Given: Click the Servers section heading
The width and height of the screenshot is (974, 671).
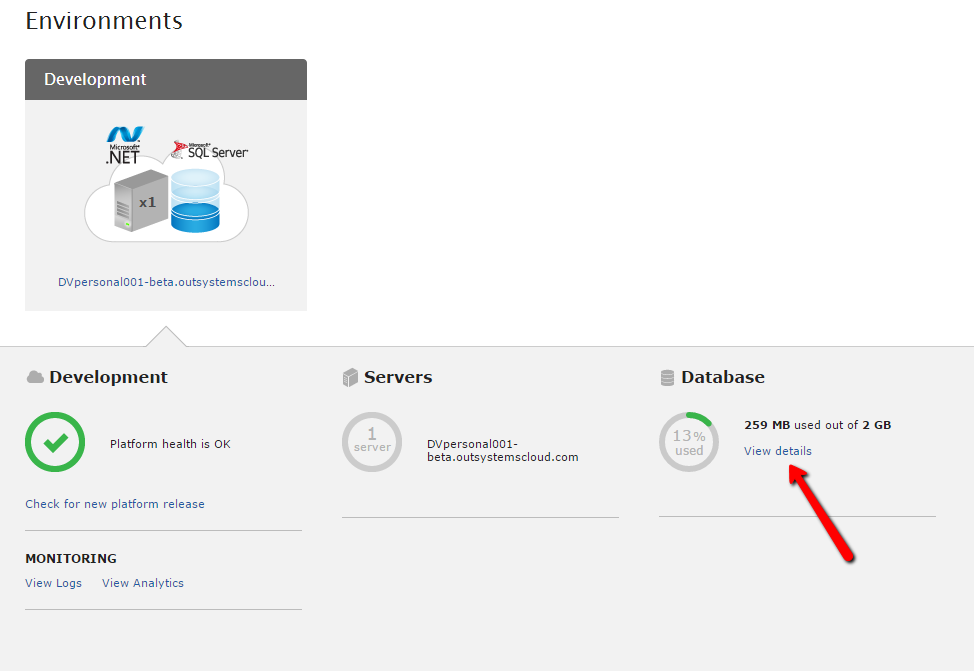Looking at the screenshot, I should point(398,377).
